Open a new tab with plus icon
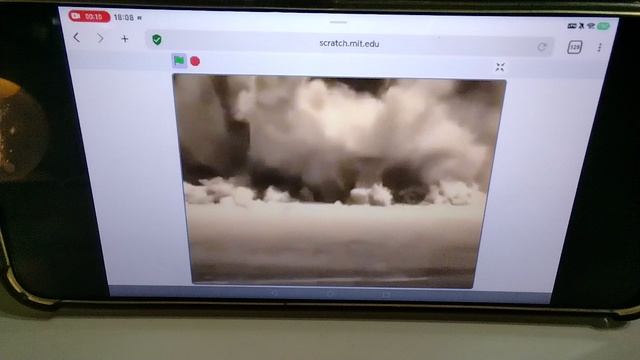Screen dimensions: 640x360 pos(124,39)
